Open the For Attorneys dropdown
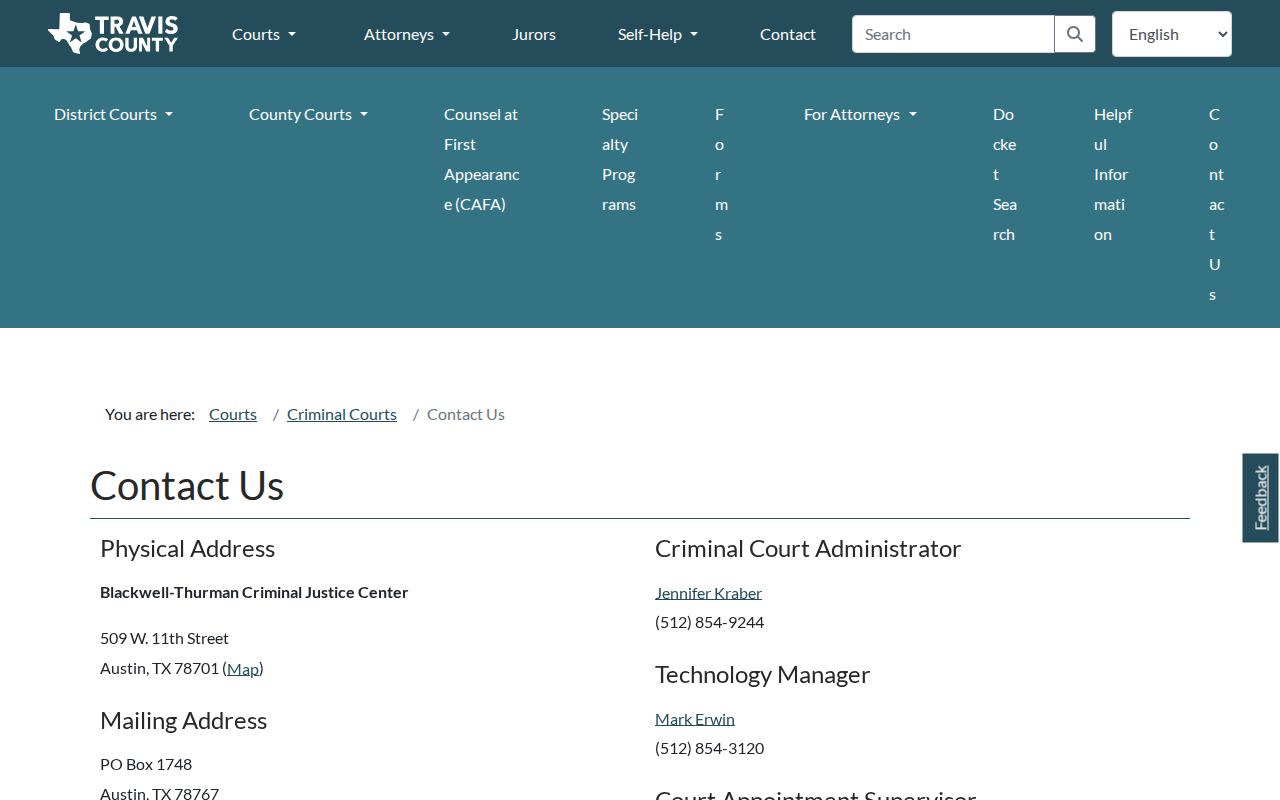Viewport: 1280px width, 800px height. [x=860, y=114]
